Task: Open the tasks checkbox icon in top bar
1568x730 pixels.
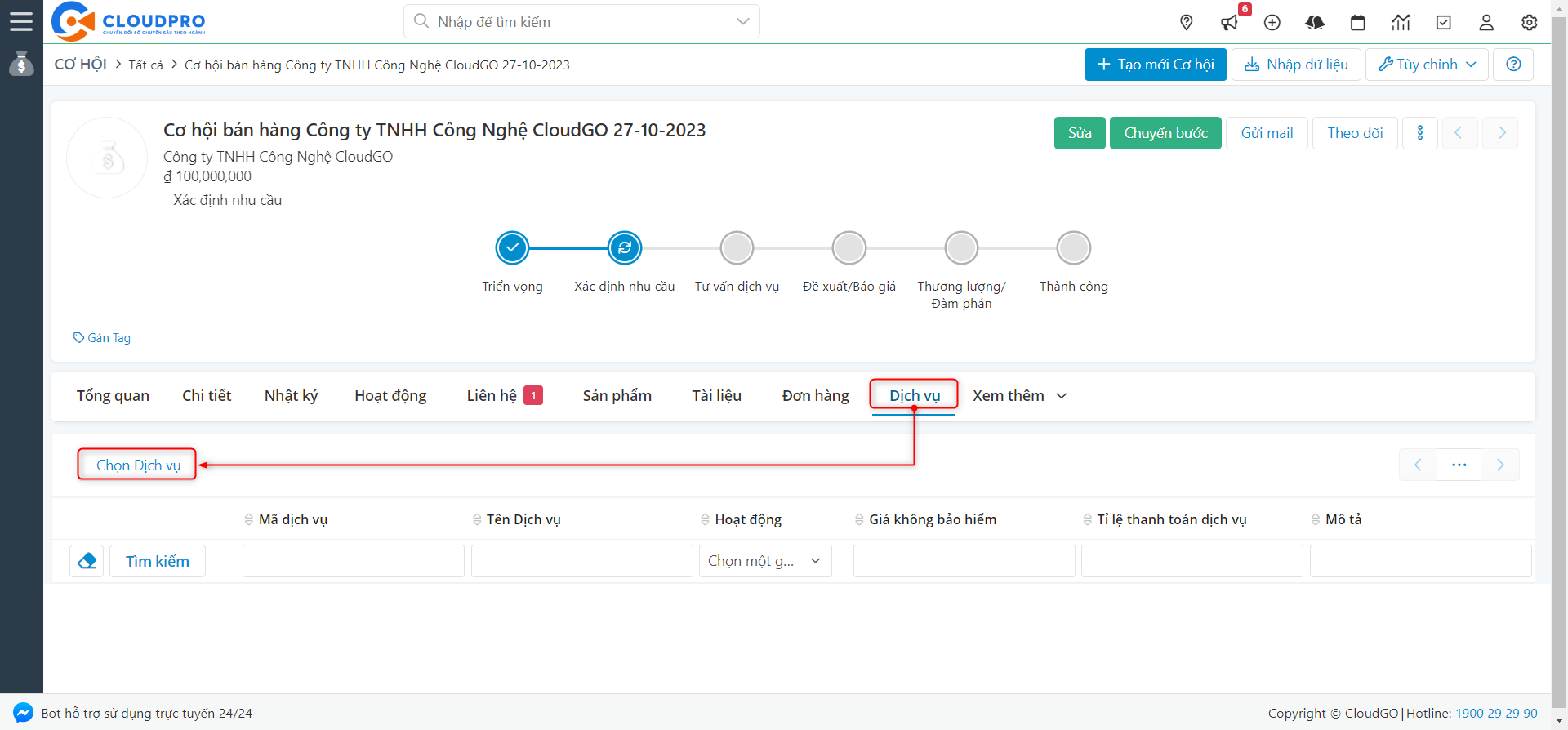Action: pyautogui.click(x=1444, y=23)
